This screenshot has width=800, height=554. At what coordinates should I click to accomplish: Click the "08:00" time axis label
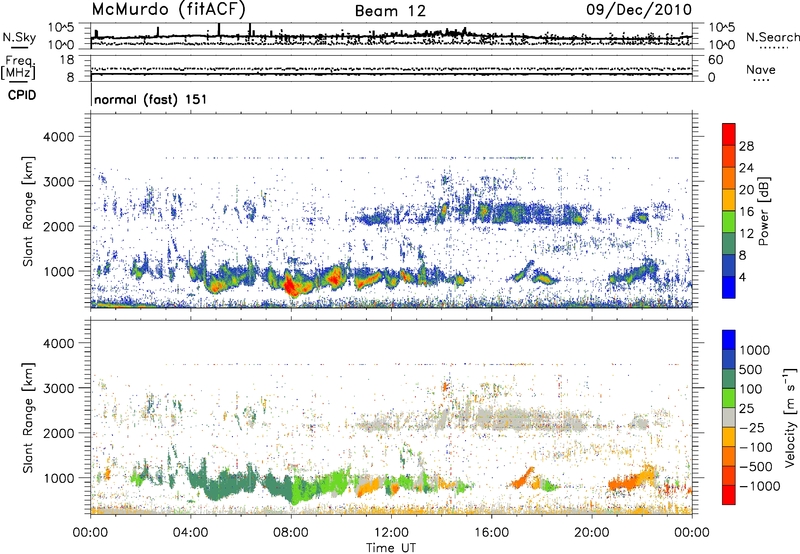click(291, 533)
